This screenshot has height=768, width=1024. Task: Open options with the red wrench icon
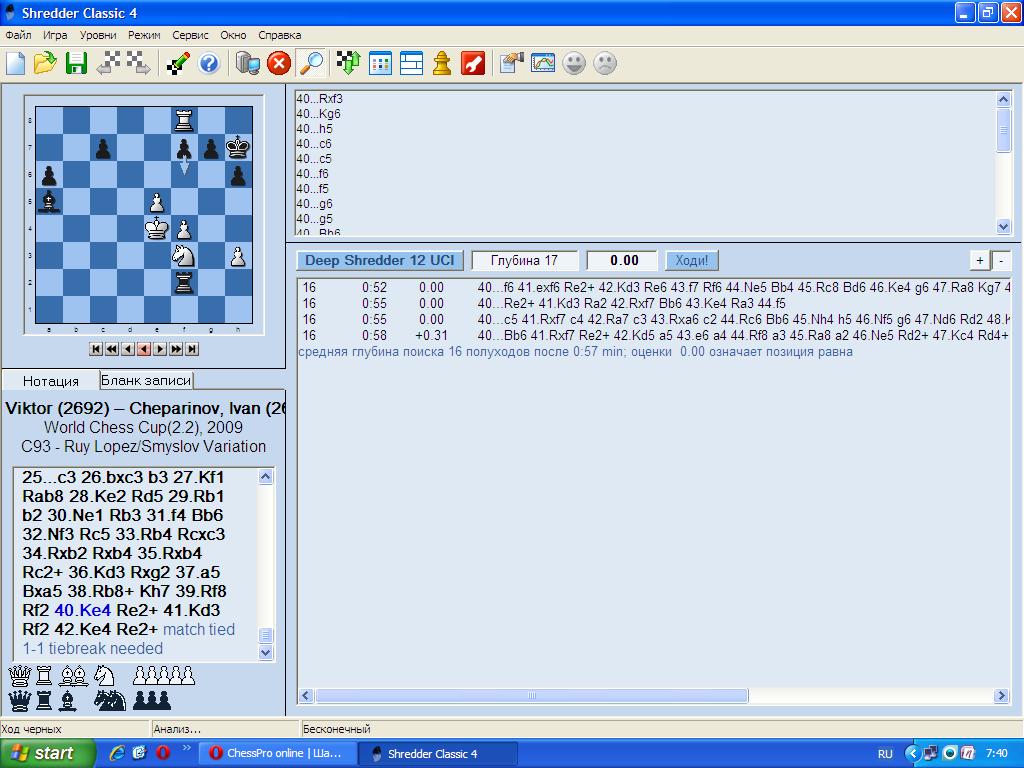473,63
